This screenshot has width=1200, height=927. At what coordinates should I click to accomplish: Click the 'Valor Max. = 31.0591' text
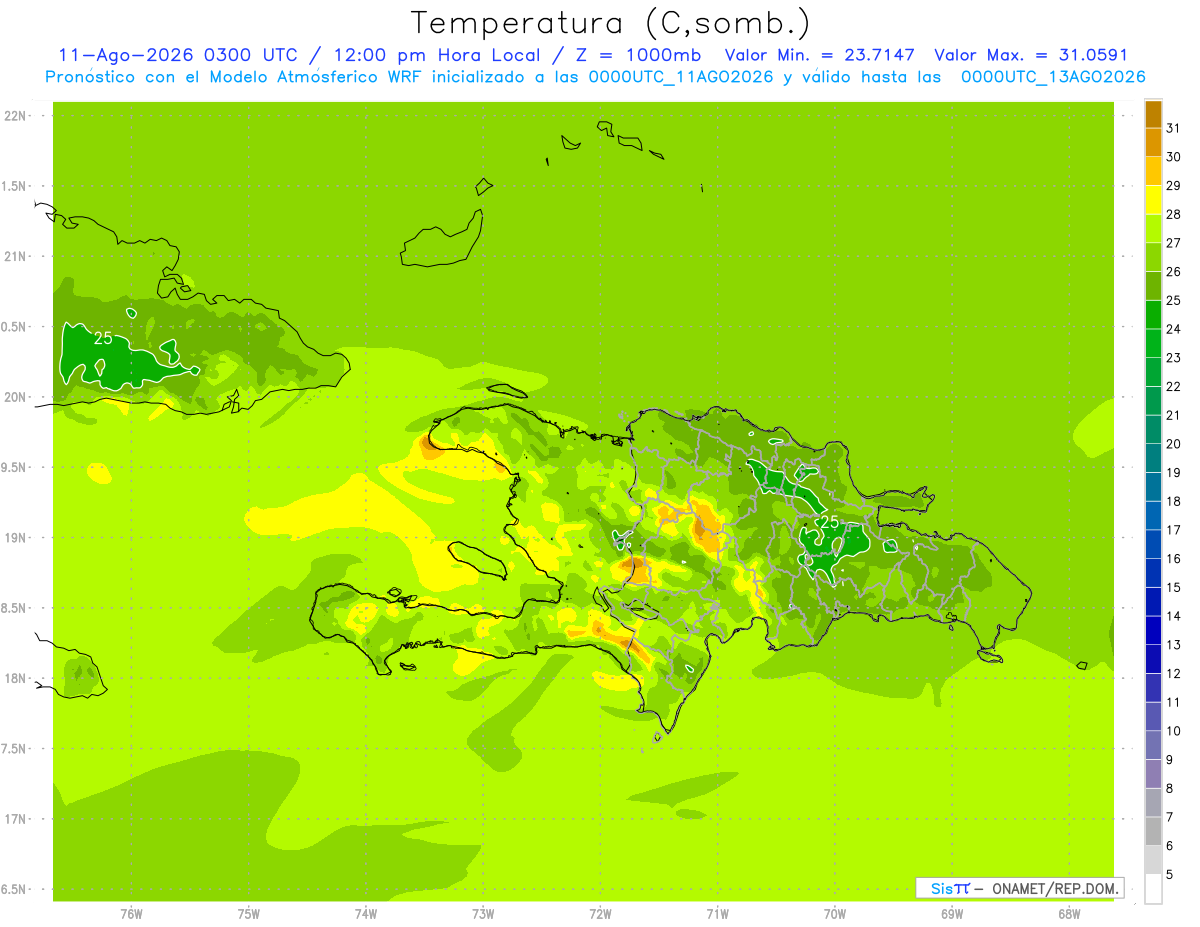1031,55
